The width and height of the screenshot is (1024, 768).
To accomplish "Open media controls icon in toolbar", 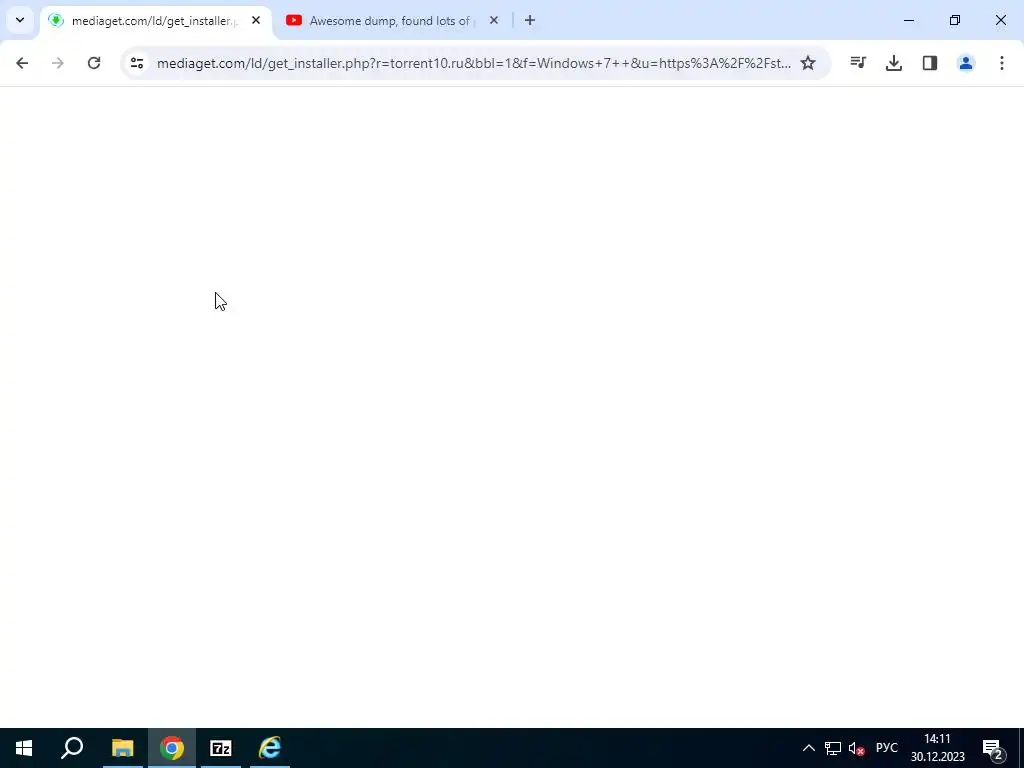I will coord(858,63).
